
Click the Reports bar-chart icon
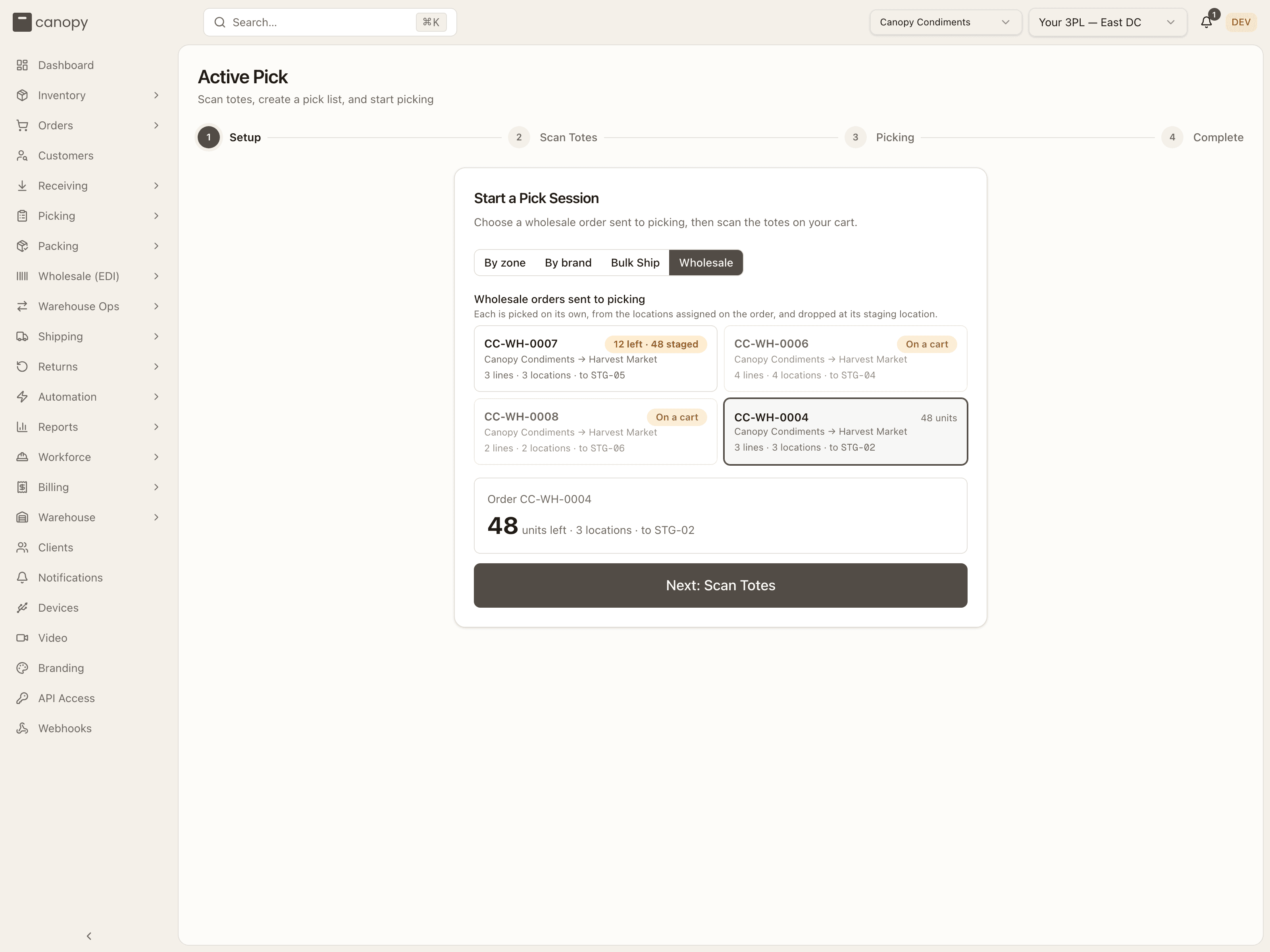pyautogui.click(x=22, y=427)
